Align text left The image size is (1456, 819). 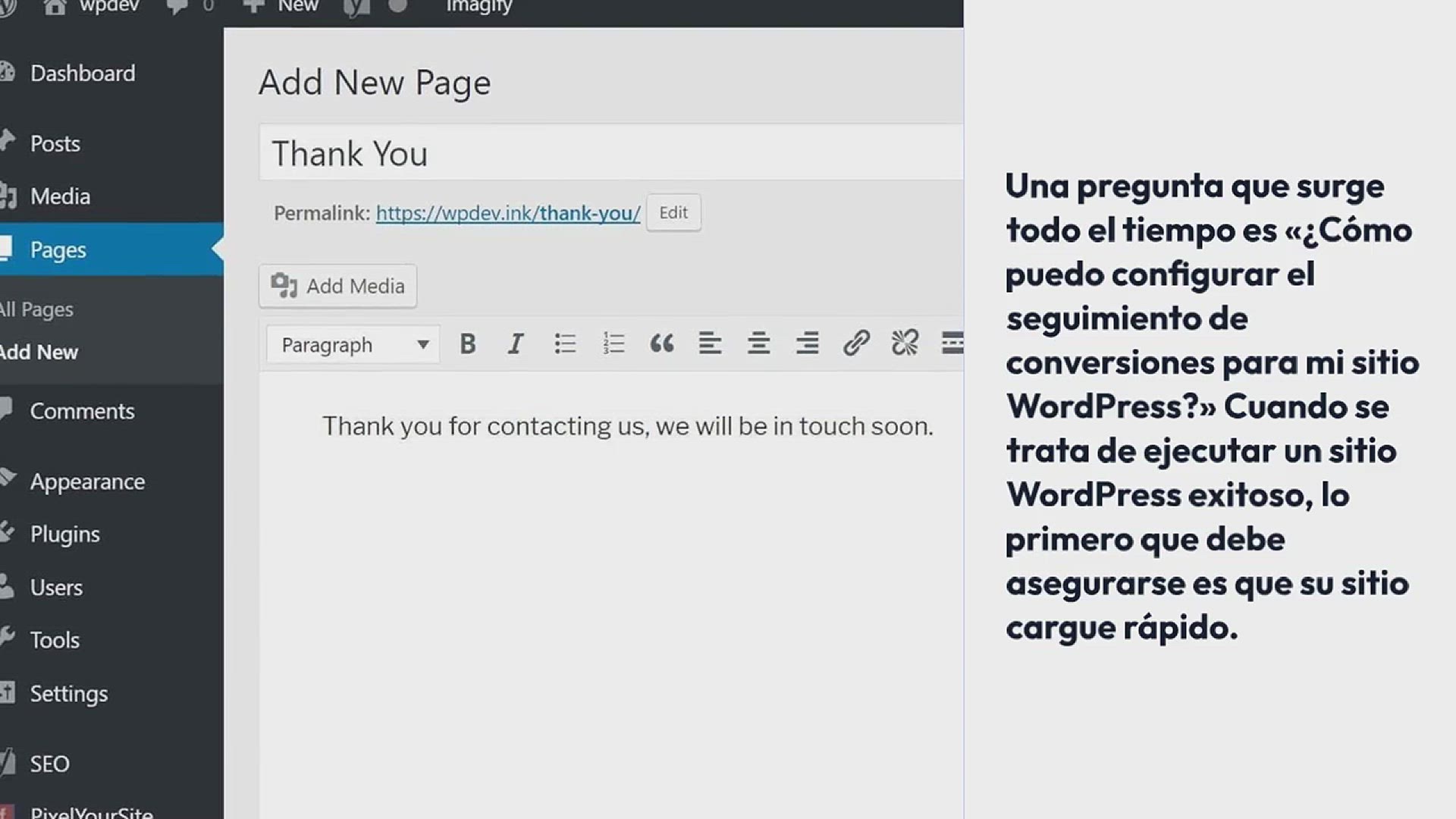click(x=710, y=344)
